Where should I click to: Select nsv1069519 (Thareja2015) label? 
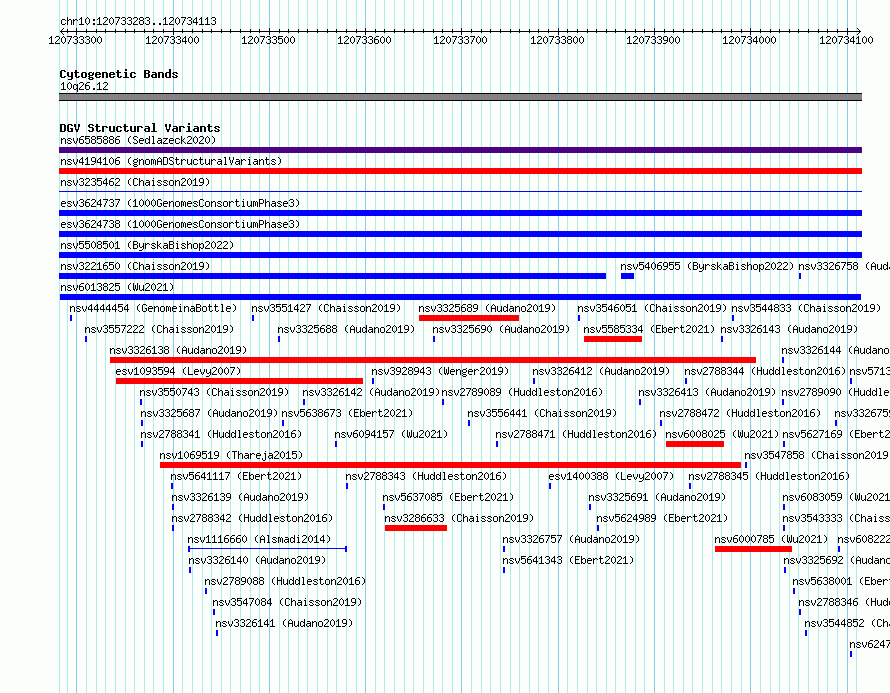(x=231, y=455)
